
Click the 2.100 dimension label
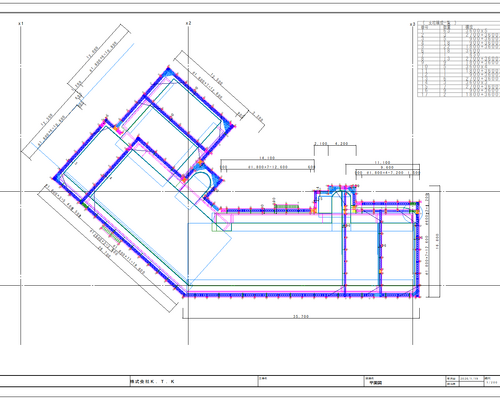coord(321,144)
